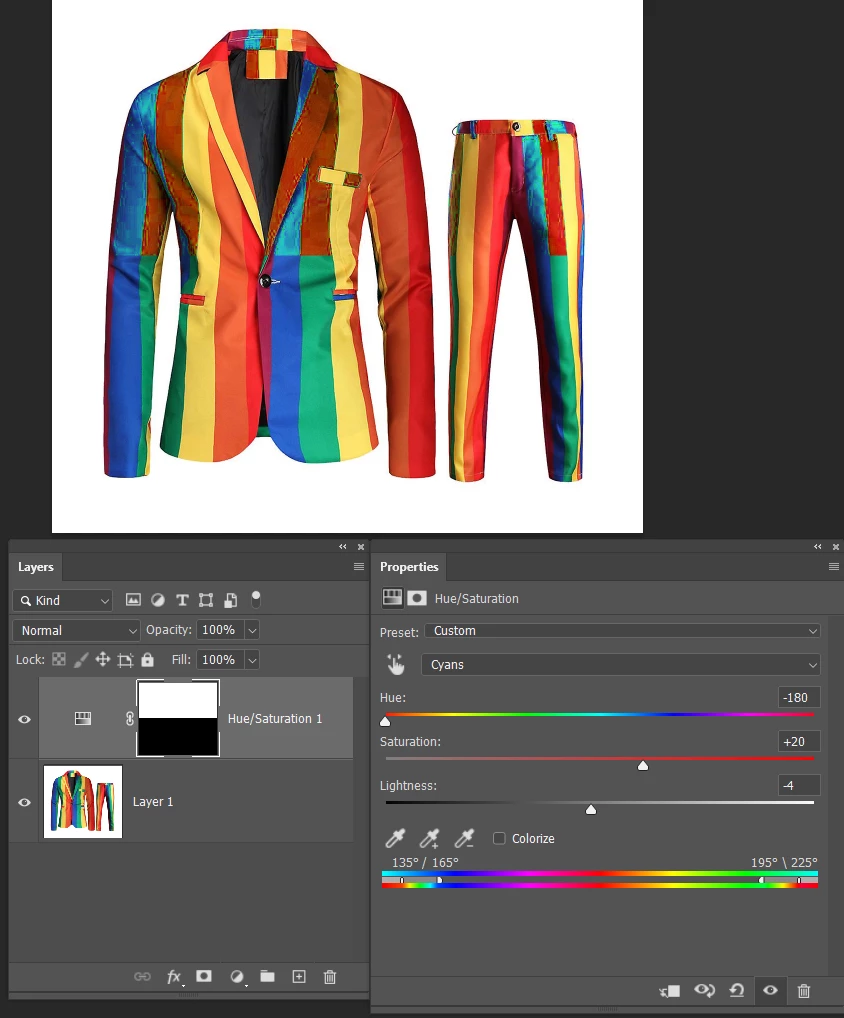Screen dimensions: 844x1018
Task: Toggle layer filtering on/off switch
Action: (x=256, y=599)
